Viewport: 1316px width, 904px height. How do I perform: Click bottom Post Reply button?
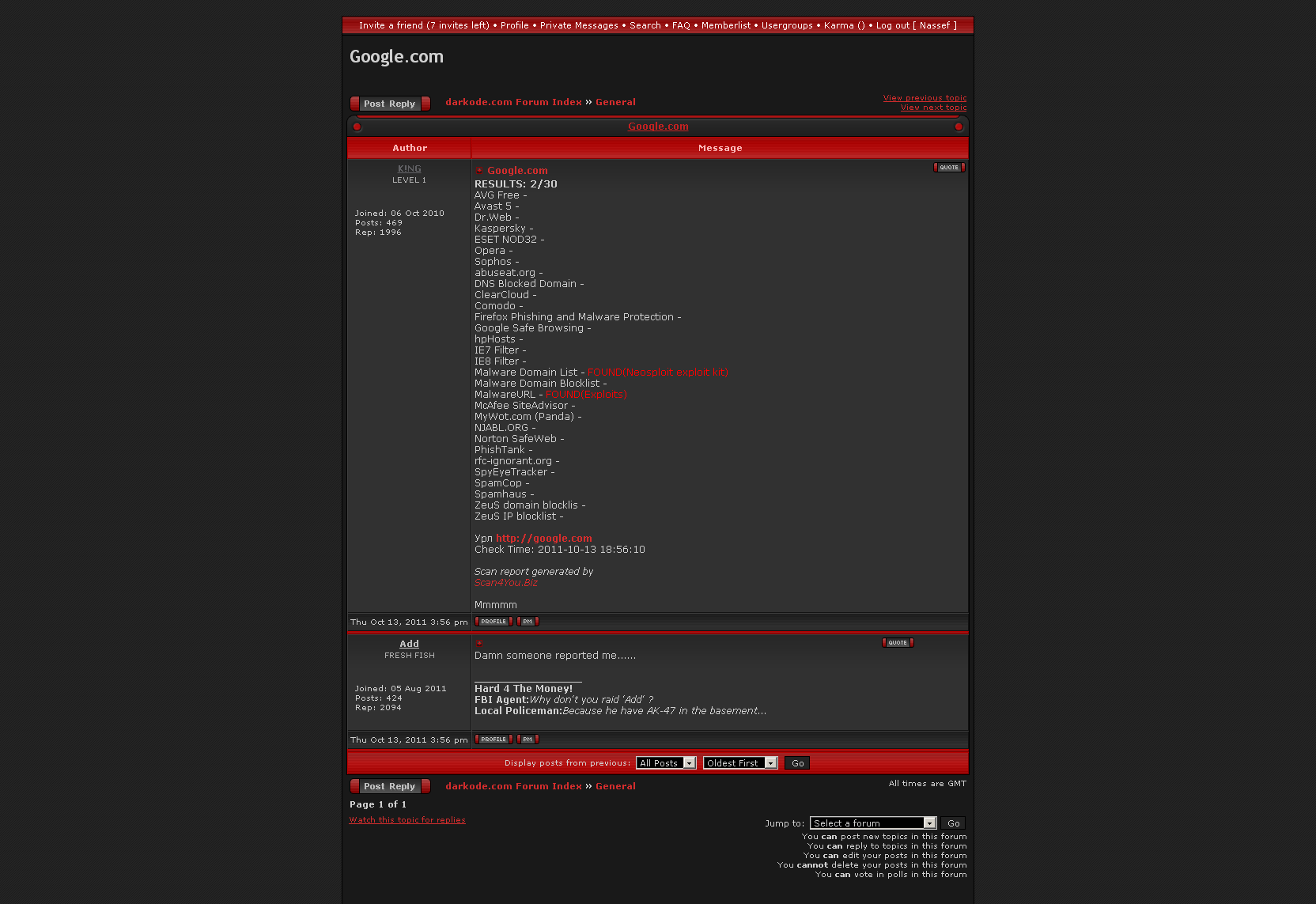click(x=390, y=786)
